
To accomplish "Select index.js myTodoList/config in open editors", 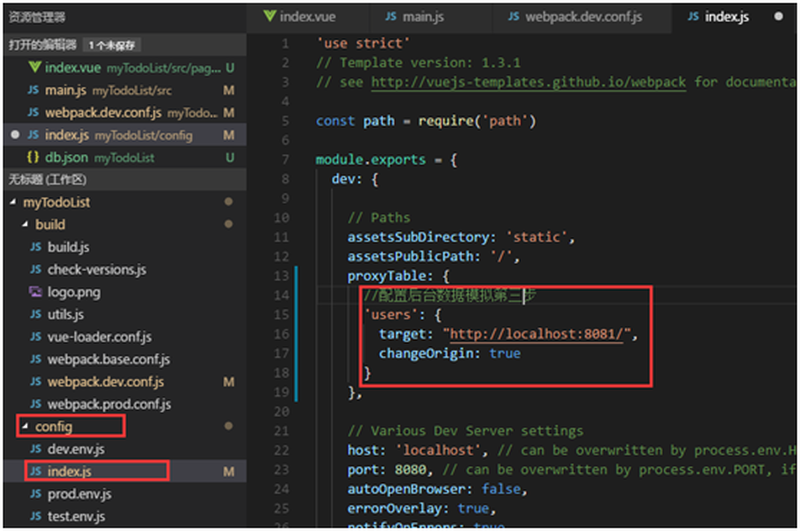I will [x=125, y=135].
